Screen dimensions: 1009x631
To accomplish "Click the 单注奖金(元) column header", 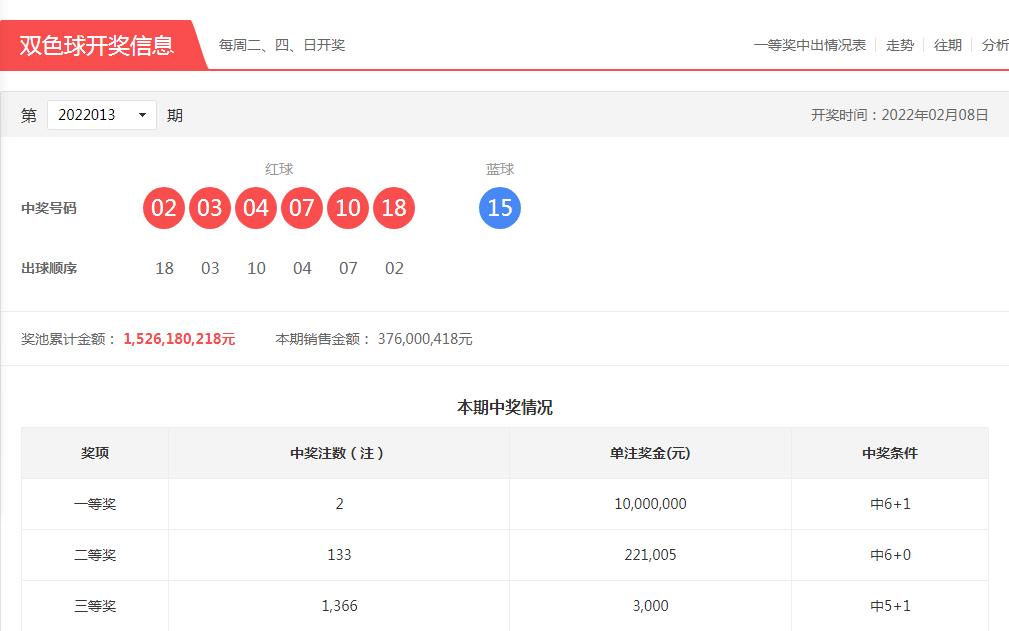I will 650,453.
